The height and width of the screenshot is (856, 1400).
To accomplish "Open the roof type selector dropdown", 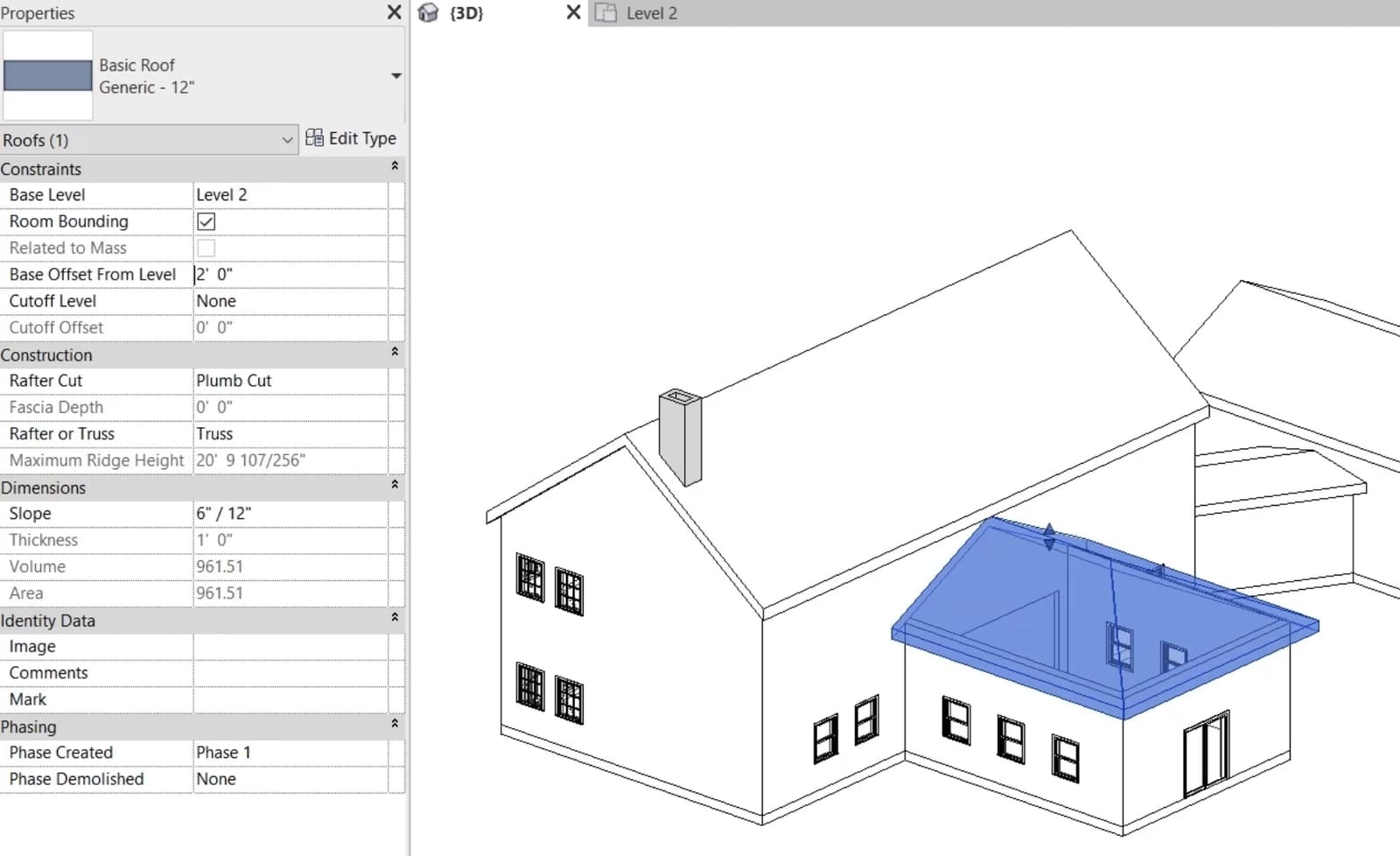I will click(396, 76).
